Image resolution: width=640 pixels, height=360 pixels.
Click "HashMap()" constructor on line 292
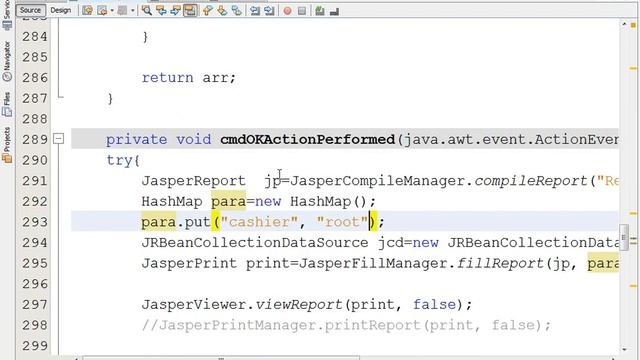point(328,201)
